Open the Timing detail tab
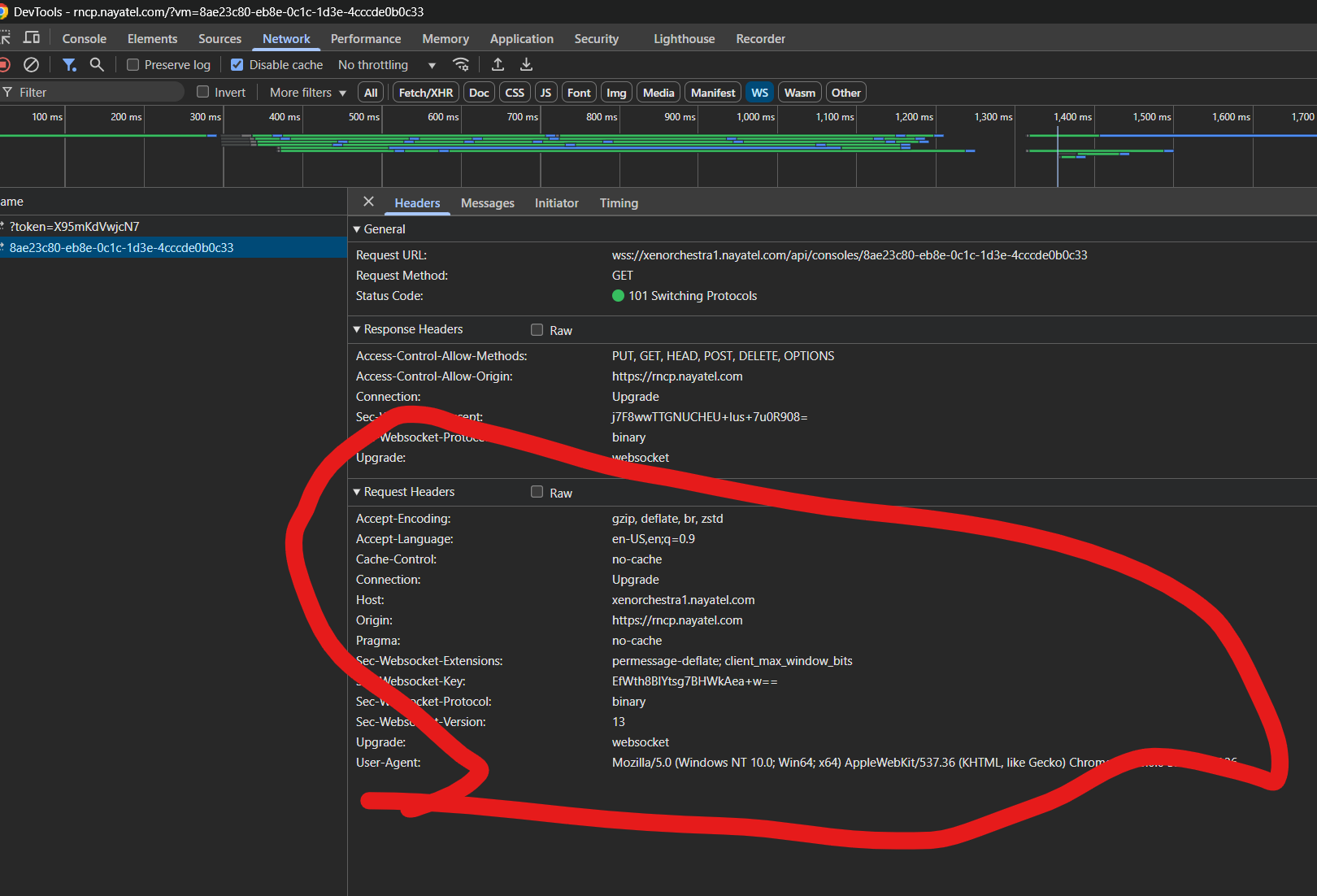The image size is (1317, 896). pos(619,203)
